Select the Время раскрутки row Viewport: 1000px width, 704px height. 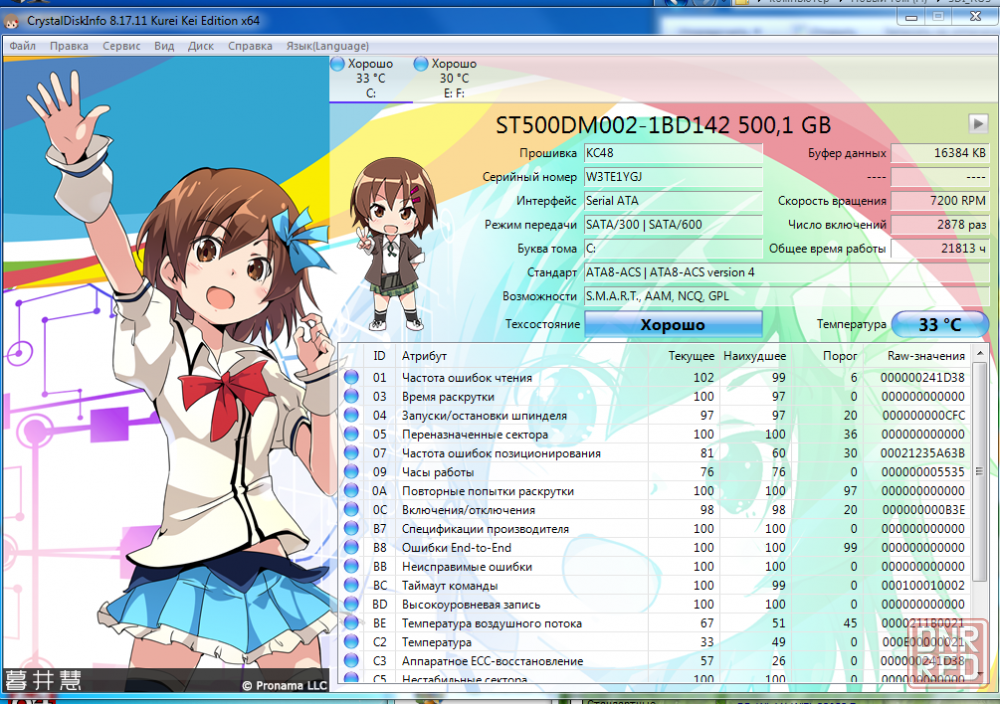tap(655, 396)
